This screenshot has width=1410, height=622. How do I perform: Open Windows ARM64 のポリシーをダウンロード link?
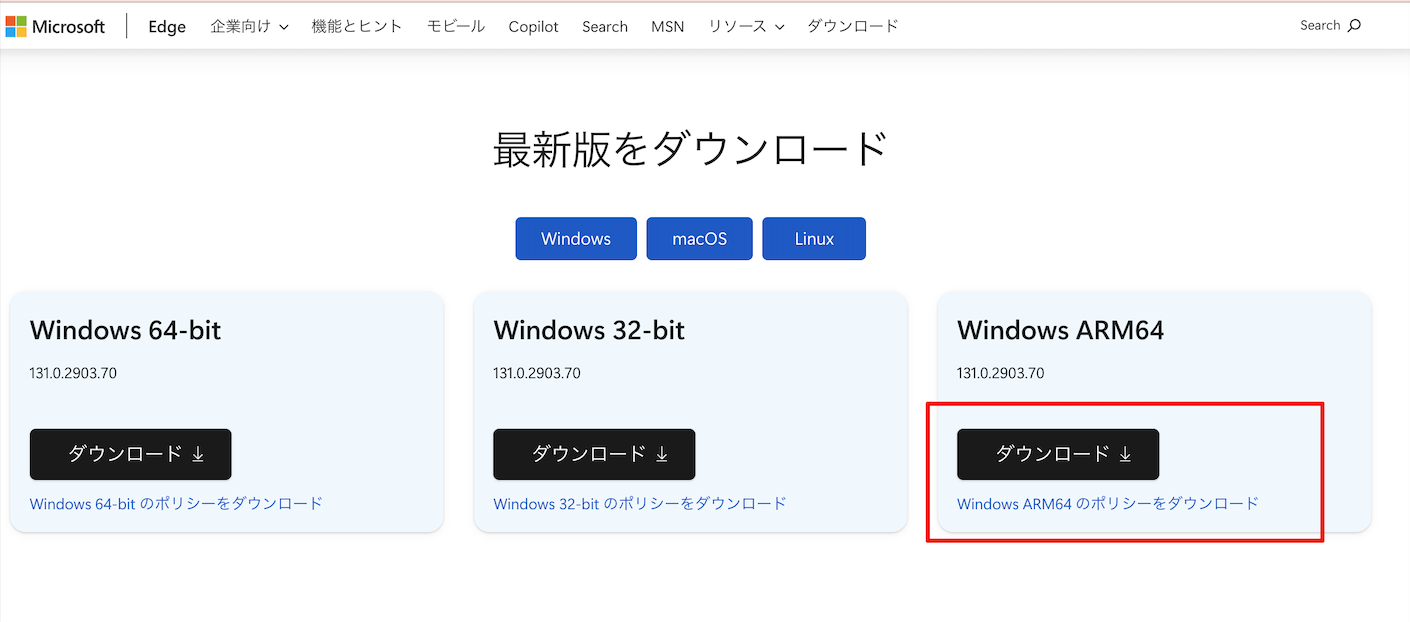pyautogui.click(x=1108, y=504)
